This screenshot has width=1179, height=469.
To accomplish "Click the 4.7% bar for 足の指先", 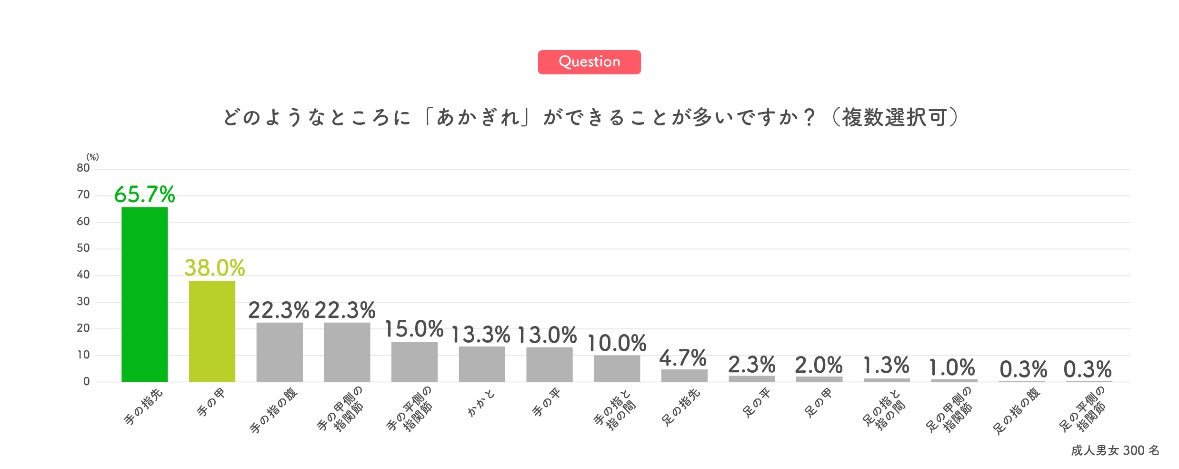I will coord(684,375).
